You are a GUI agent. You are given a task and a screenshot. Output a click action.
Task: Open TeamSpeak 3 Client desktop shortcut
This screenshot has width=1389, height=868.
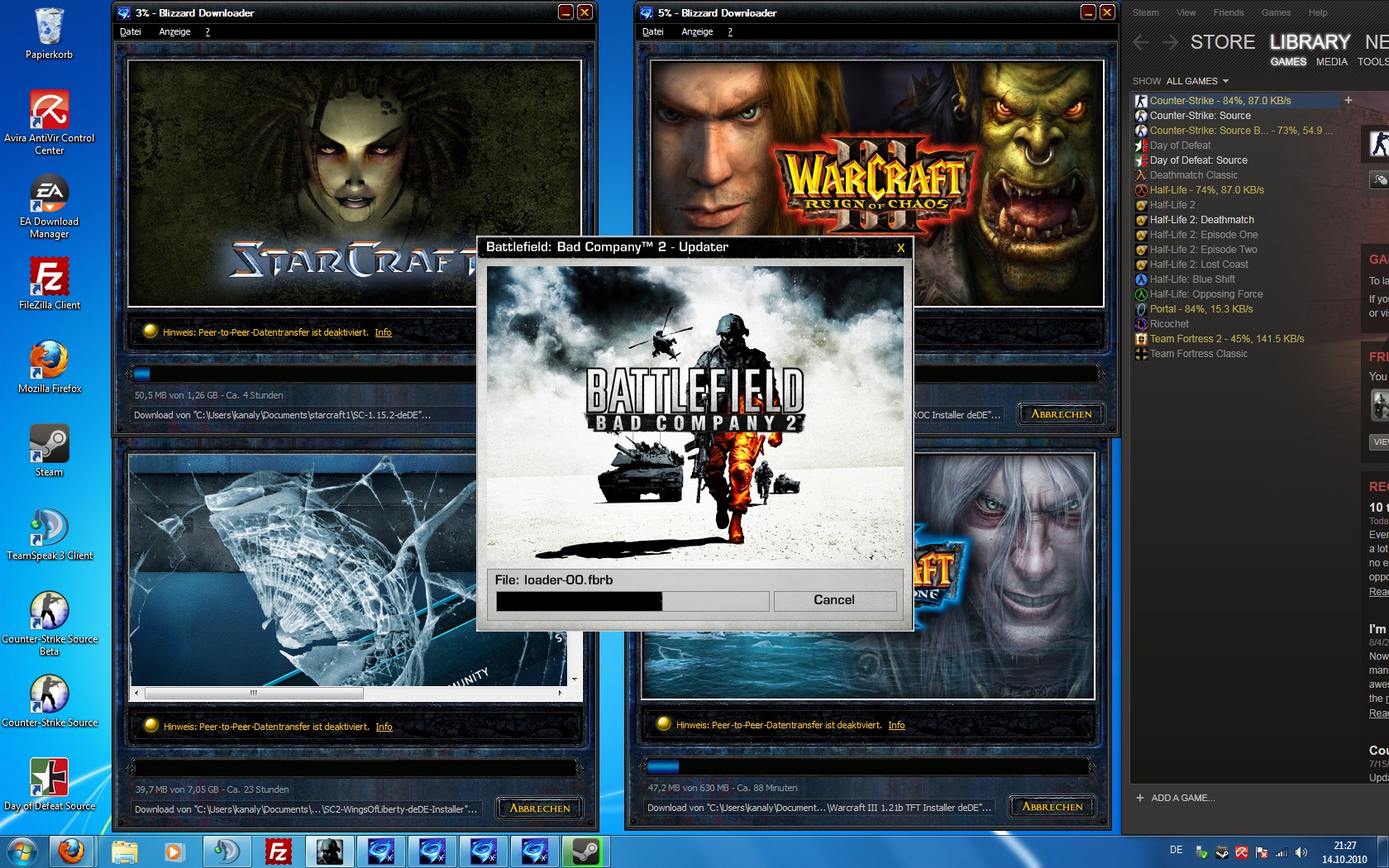50,529
